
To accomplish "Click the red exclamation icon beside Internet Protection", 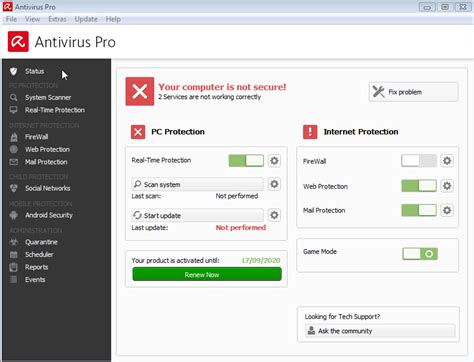I will click(310, 132).
